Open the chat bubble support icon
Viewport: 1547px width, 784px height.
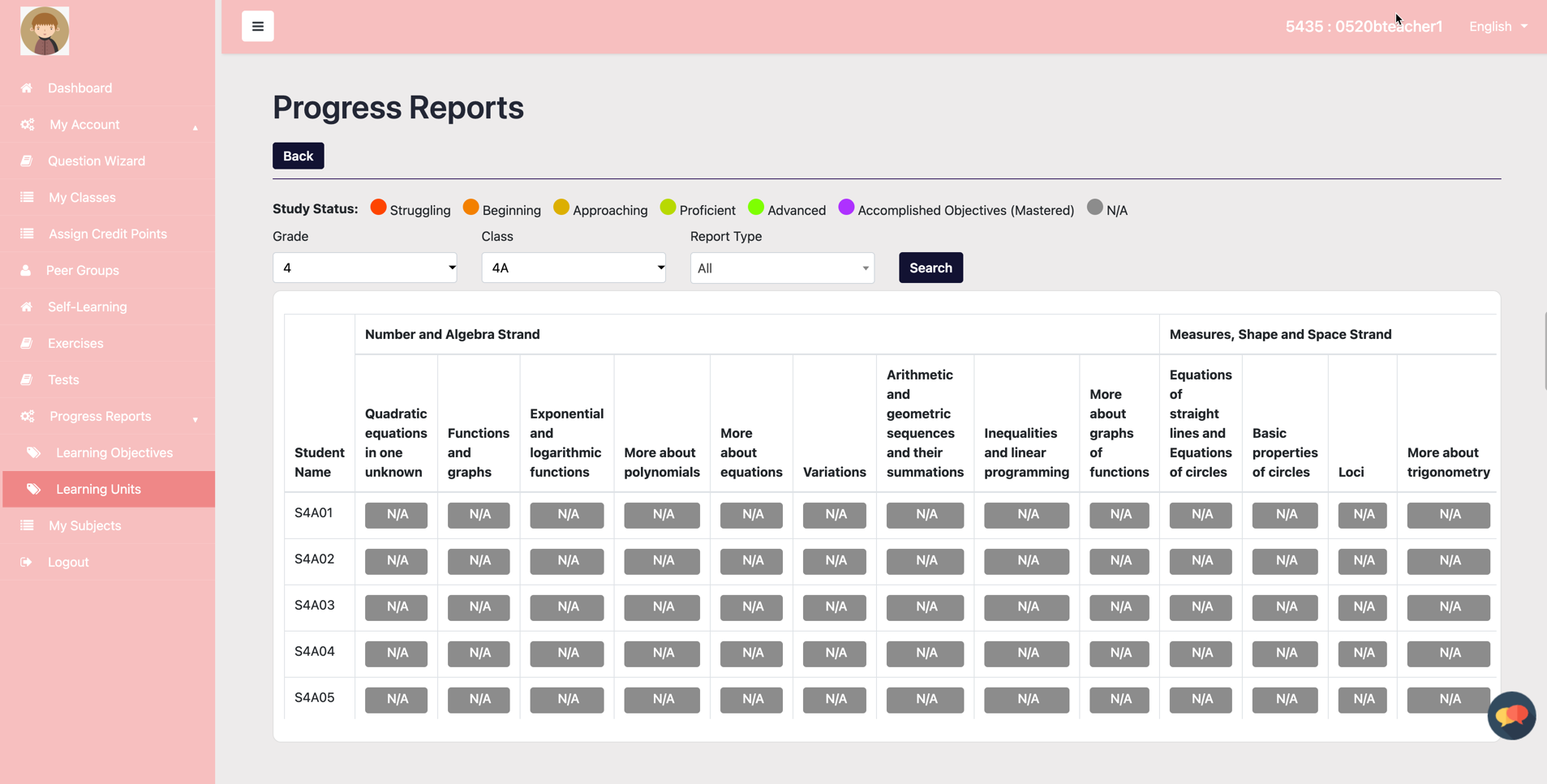click(1511, 715)
